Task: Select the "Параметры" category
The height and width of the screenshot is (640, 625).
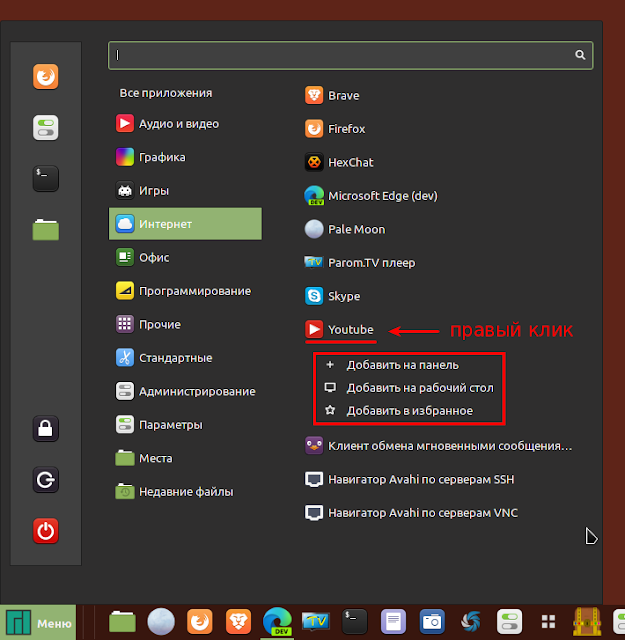Action: coord(185,425)
